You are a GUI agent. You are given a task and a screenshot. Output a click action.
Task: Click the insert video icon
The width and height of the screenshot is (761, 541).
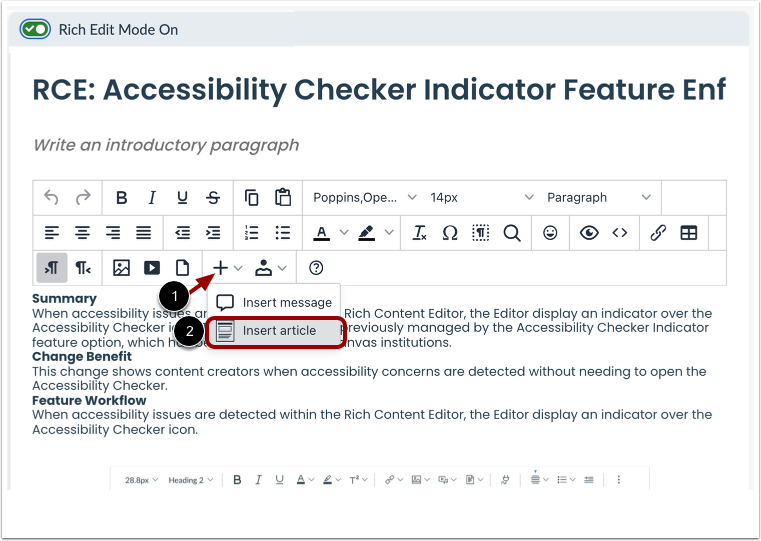[152, 268]
